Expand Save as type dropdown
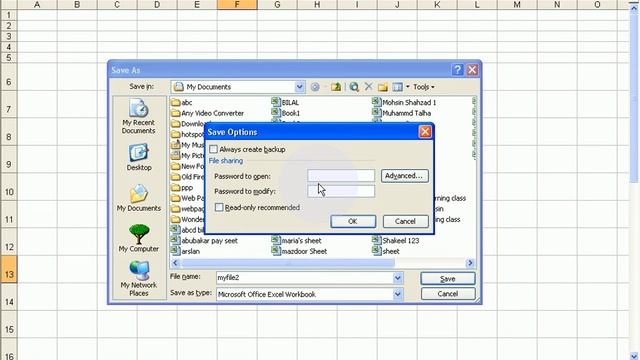 (x=398, y=294)
